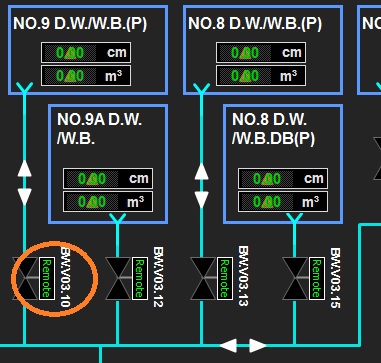This screenshot has height=363, width=381.
Task: Click NO.9 D.W./W.B.(P) volume m³ field
Action: 86,76
